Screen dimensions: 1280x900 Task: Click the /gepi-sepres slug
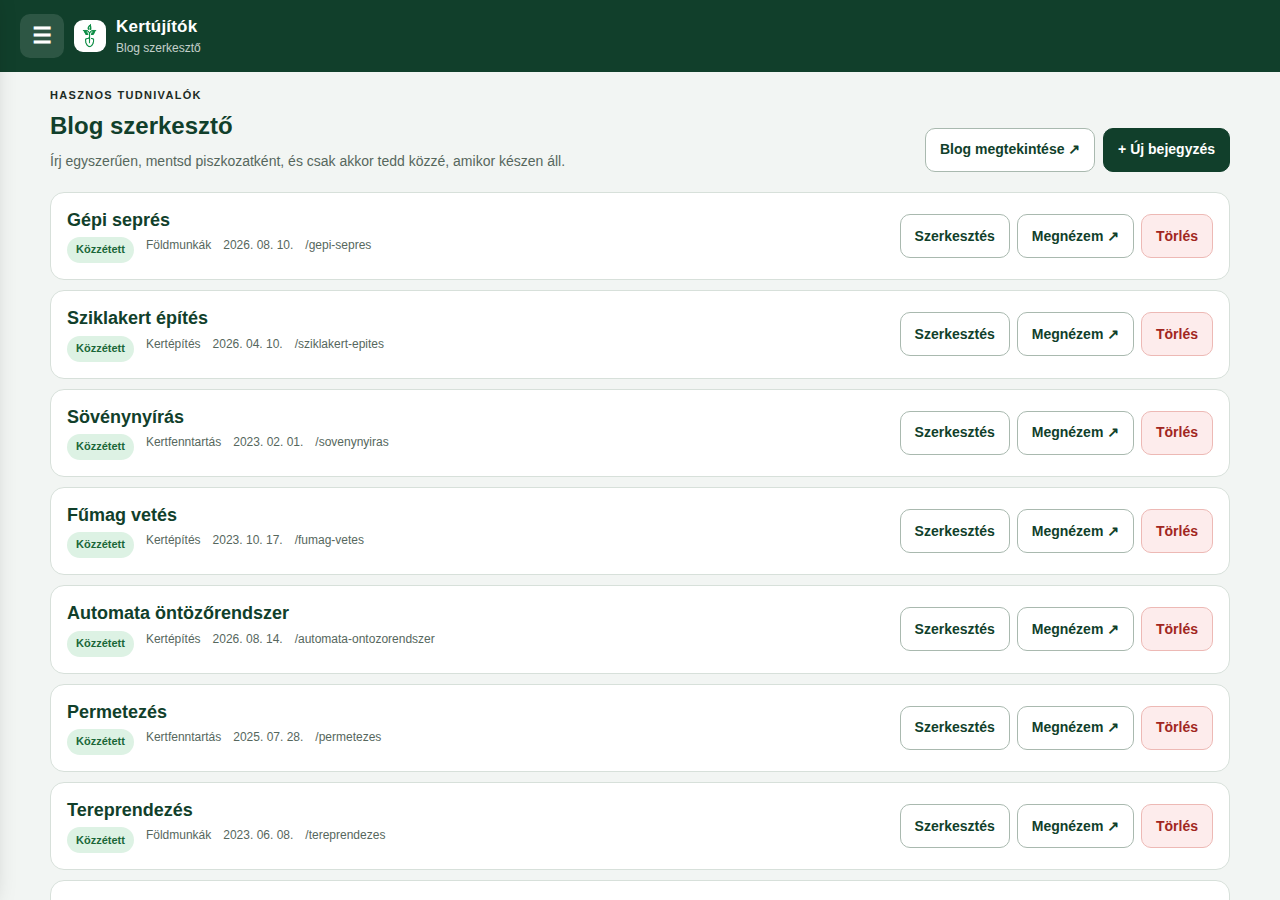coord(338,245)
